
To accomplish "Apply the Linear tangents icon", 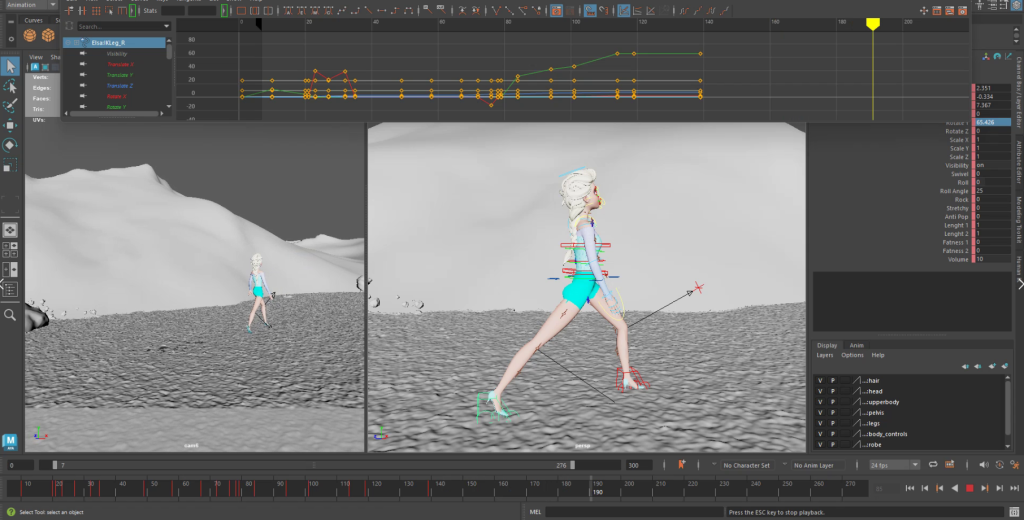I will click(368, 11).
